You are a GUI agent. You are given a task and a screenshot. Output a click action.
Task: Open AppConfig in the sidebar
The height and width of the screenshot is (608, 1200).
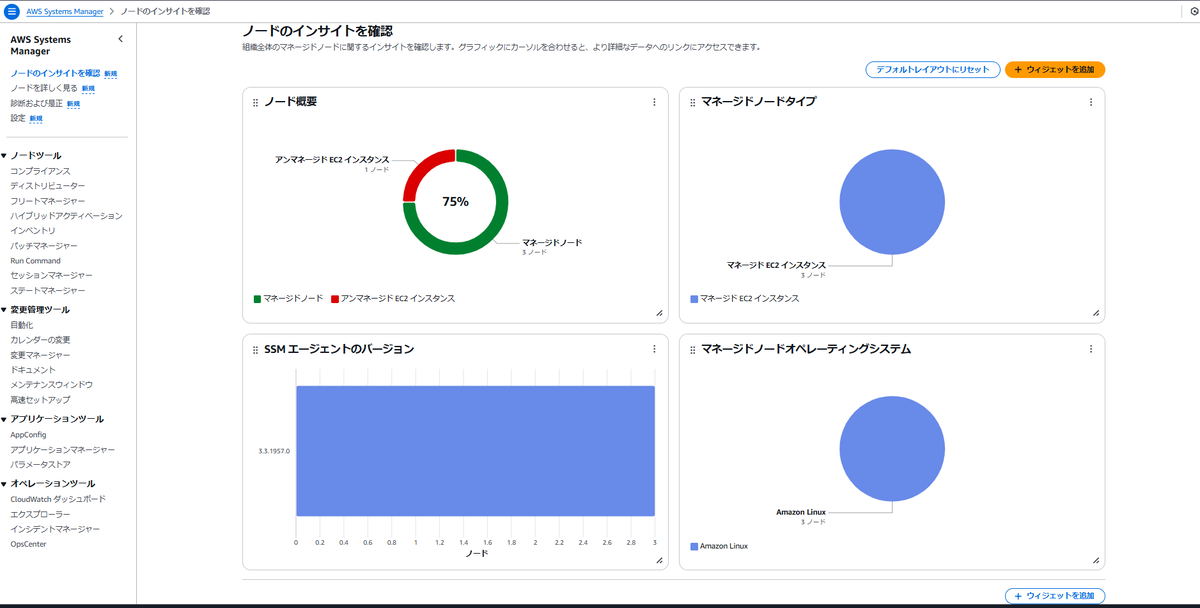tap(28, 435)
